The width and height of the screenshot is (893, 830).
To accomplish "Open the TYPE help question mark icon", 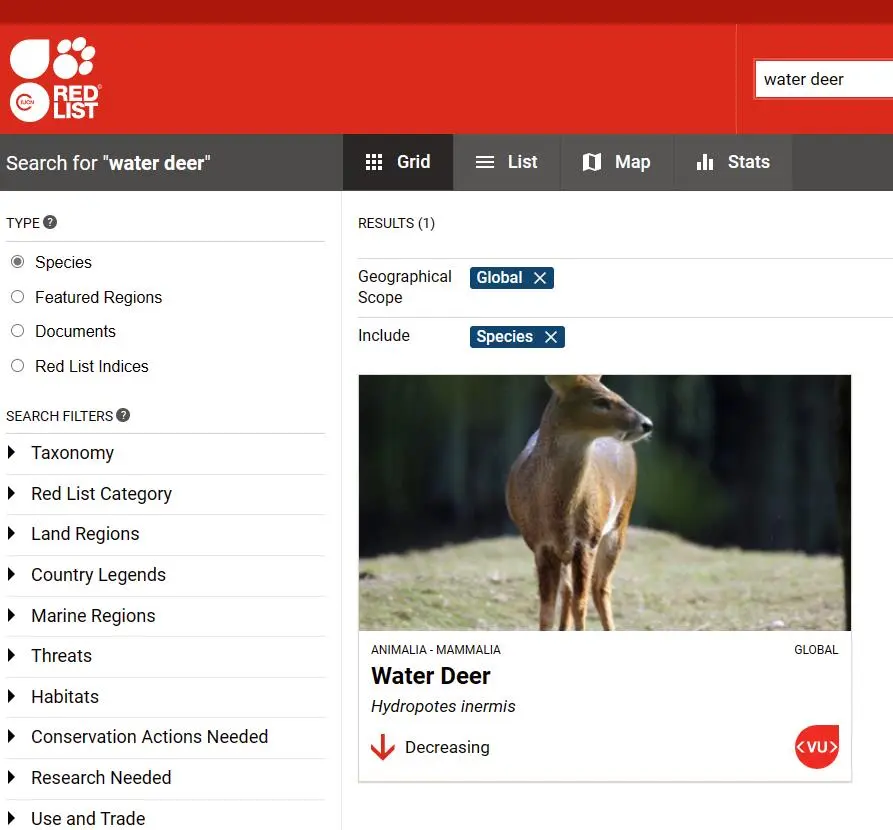I will tap(50, 222).
